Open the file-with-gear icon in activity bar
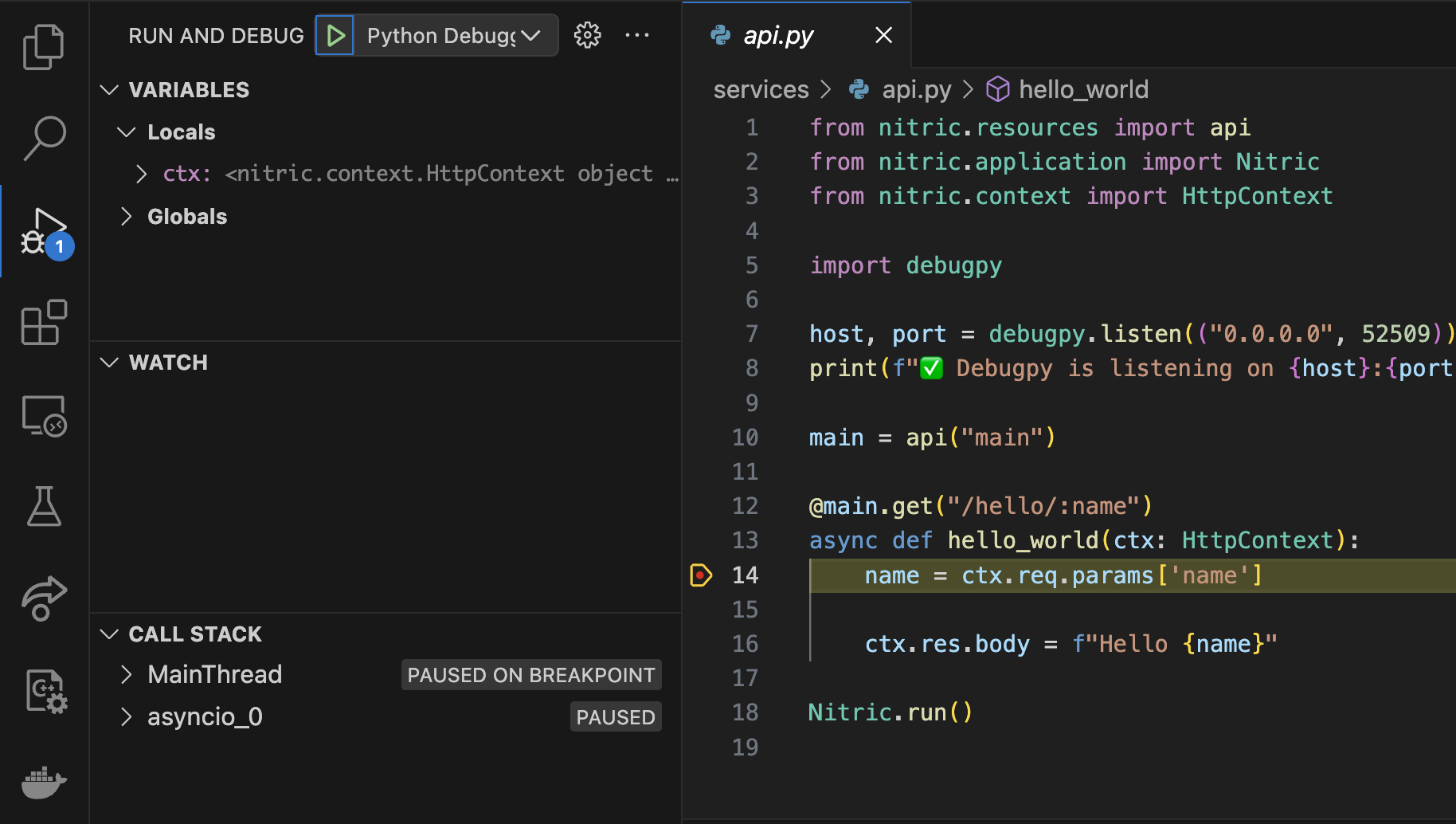The image size is (1456, 824). click(x=45, y=691)
